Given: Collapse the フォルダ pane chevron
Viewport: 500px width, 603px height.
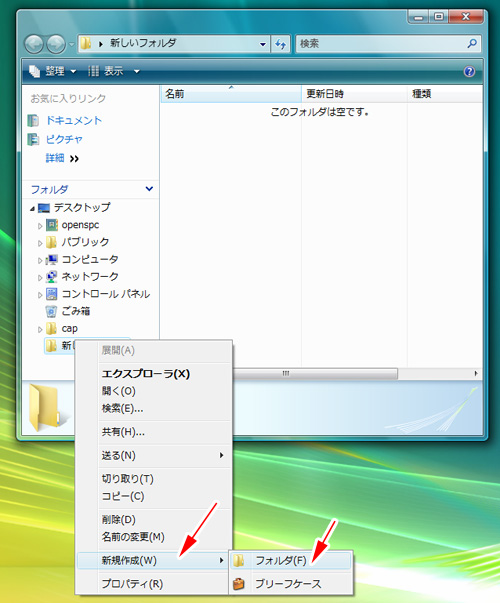Looking at the screenshot, I should coord(149,189).
